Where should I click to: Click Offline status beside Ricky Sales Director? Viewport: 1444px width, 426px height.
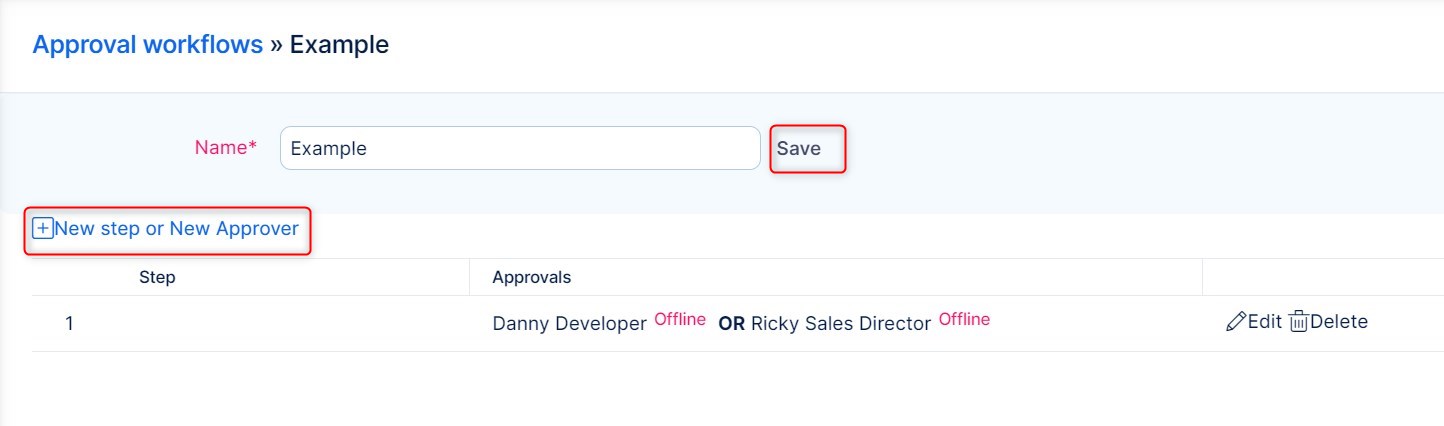coord(964,320)
